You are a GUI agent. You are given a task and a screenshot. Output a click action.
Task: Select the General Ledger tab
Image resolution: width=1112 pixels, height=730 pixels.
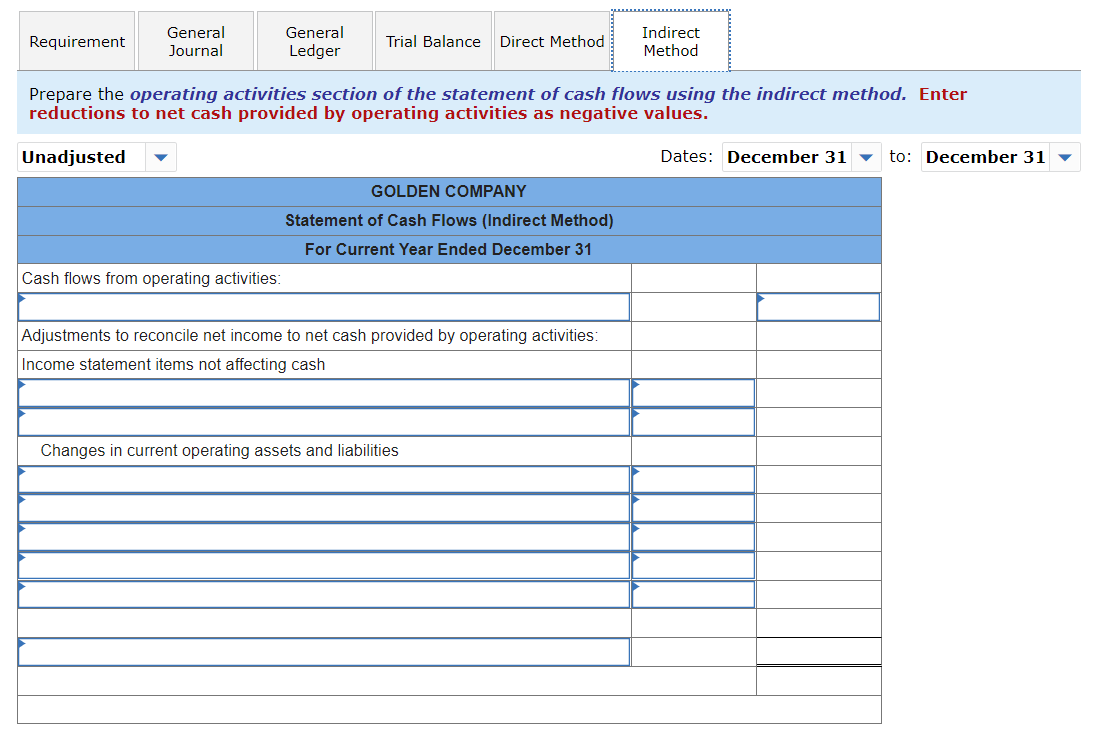click(314, 40)
